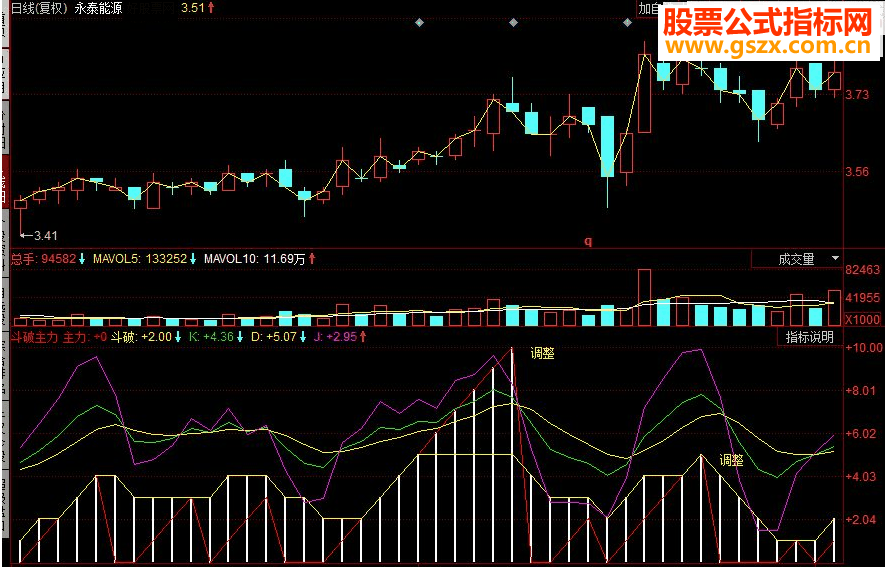This screenshot has width=885, height=567.
Task: Click the 斗破: +2.00 value
Action: (142, 337)
